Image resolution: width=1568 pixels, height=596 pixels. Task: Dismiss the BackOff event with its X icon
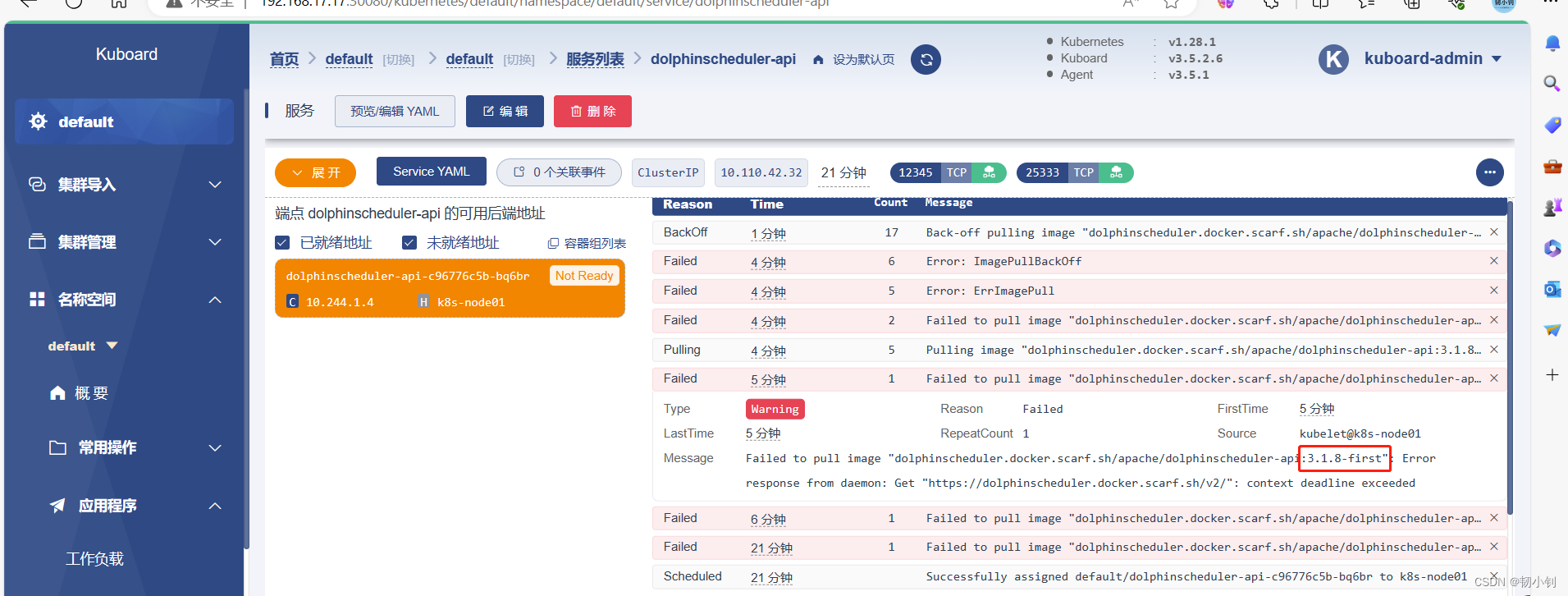point(1493,232)
